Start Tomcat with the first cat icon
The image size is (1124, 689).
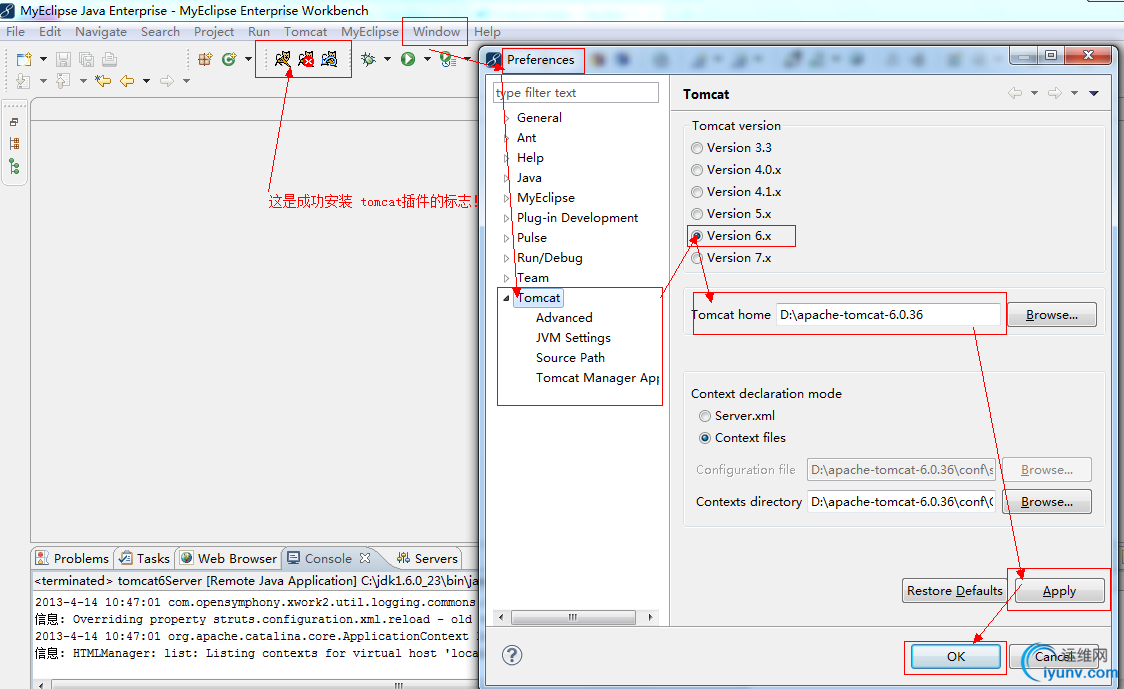pos(283,59)
